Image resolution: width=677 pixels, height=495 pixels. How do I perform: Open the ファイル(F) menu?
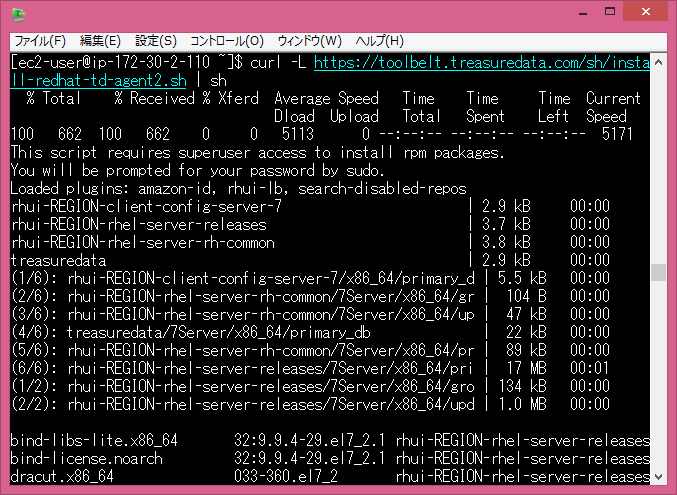pos(39,41)
